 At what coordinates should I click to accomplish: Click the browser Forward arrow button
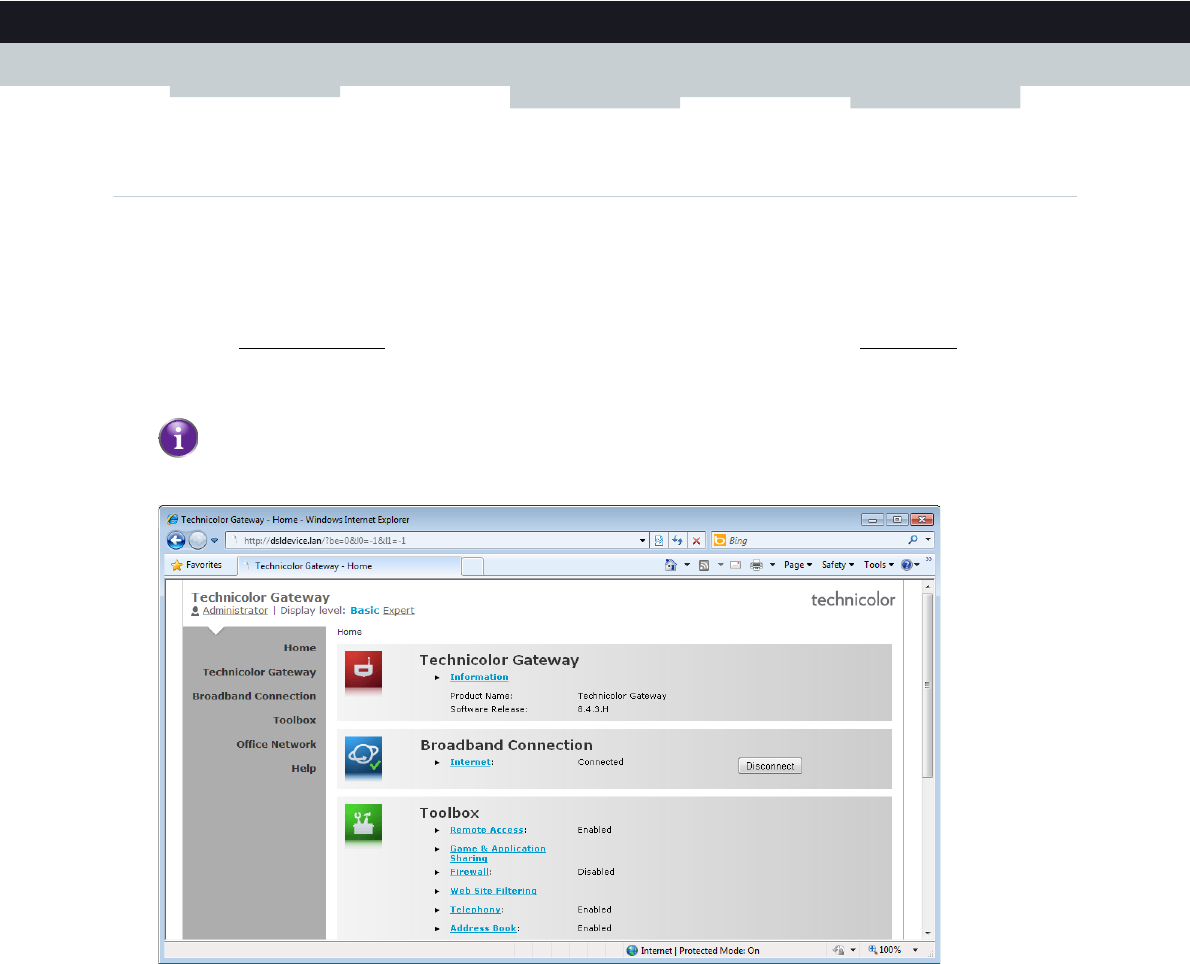197,540
